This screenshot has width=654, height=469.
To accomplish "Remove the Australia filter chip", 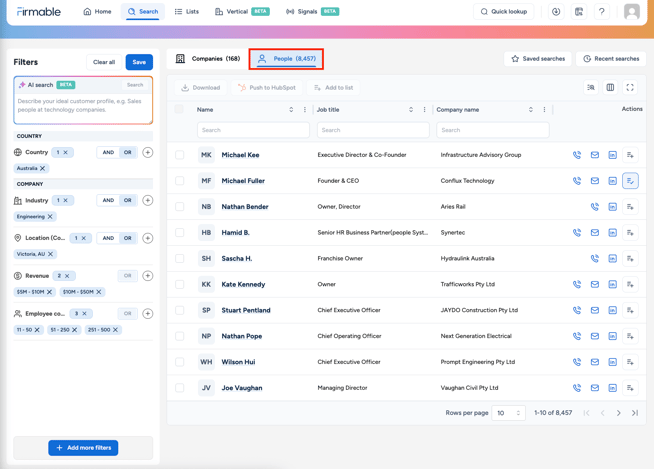I will (x=43, y=168).
